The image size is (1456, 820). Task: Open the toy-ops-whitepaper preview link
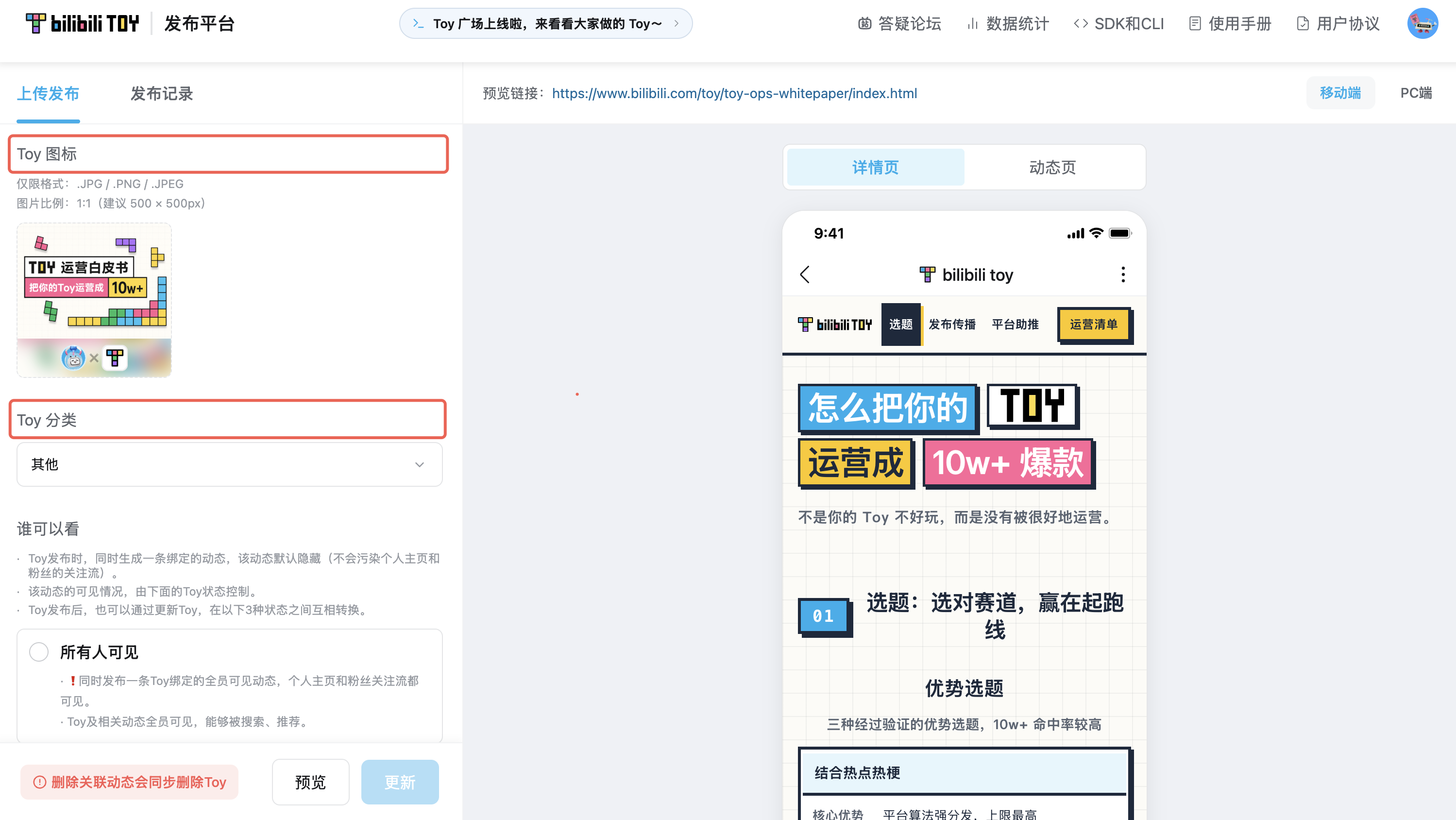point(734,93)
